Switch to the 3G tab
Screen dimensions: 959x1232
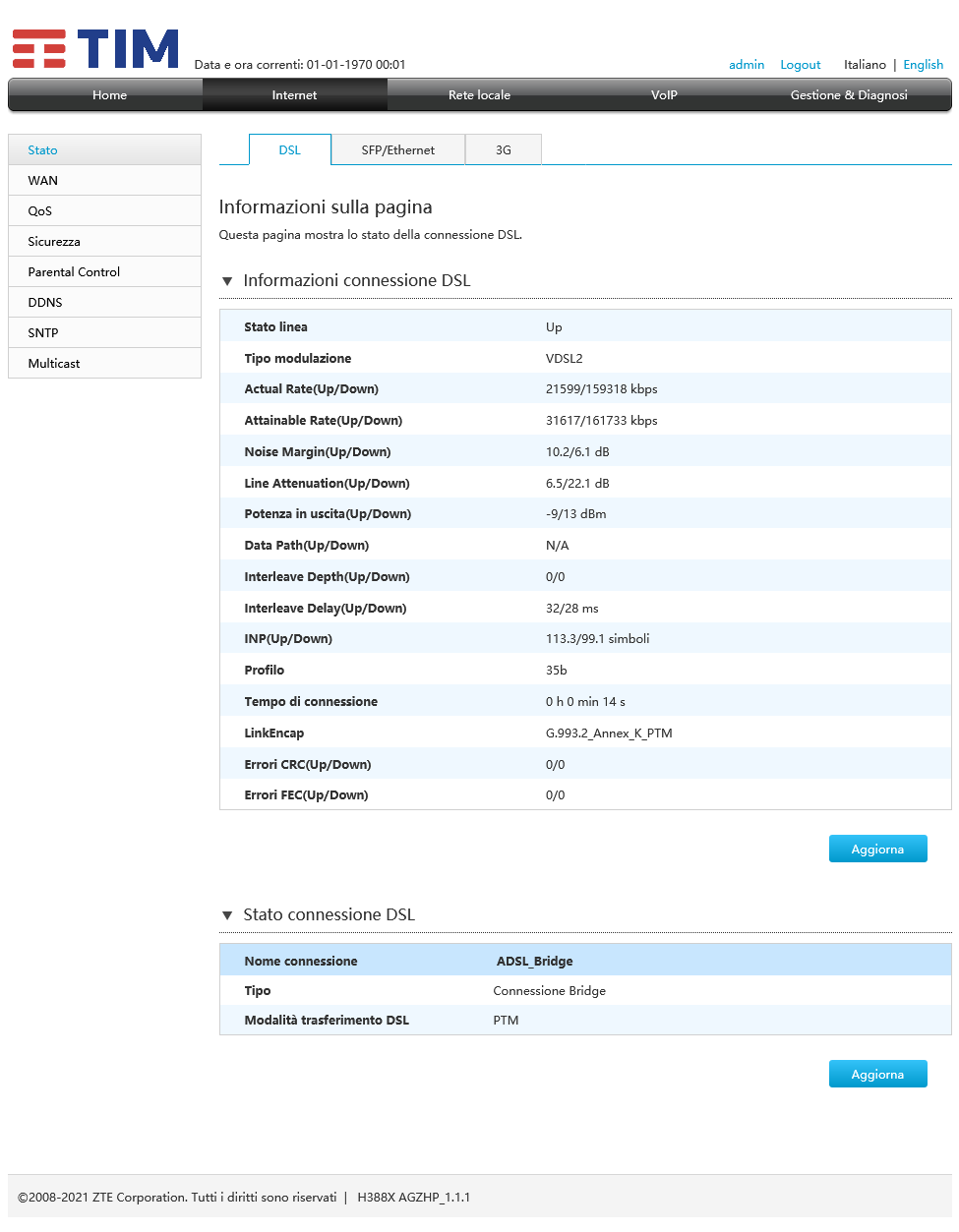pos(503,150)
